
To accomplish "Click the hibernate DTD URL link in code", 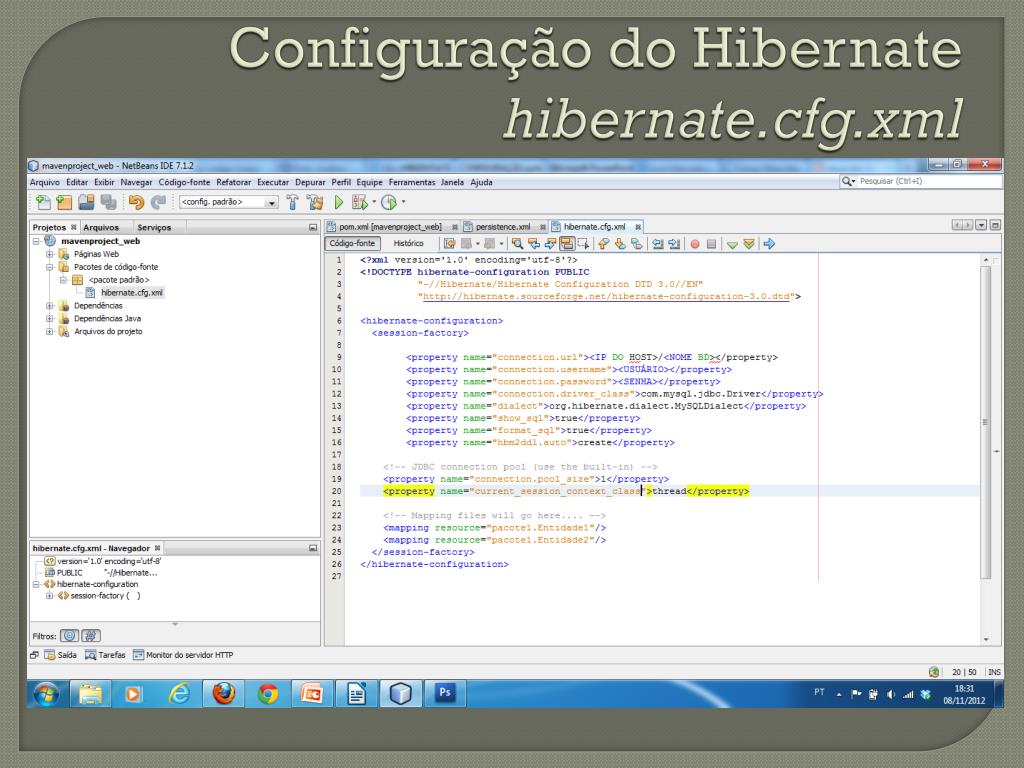I will click(606, 296).
